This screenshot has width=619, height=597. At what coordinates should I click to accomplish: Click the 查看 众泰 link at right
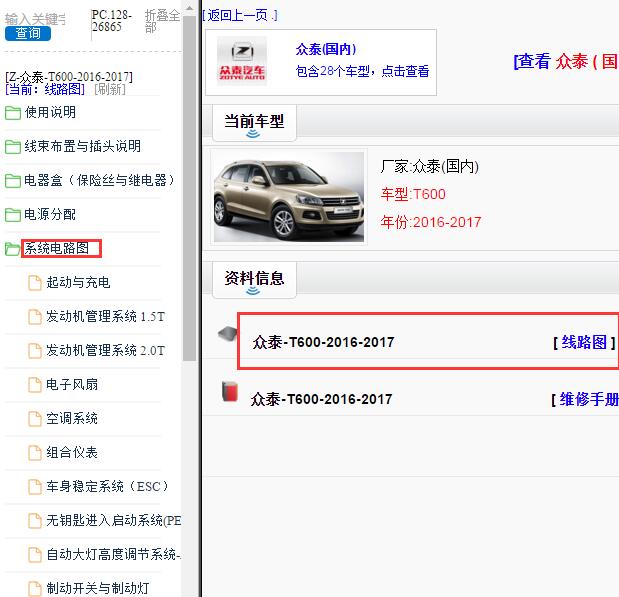coord(566,62)
